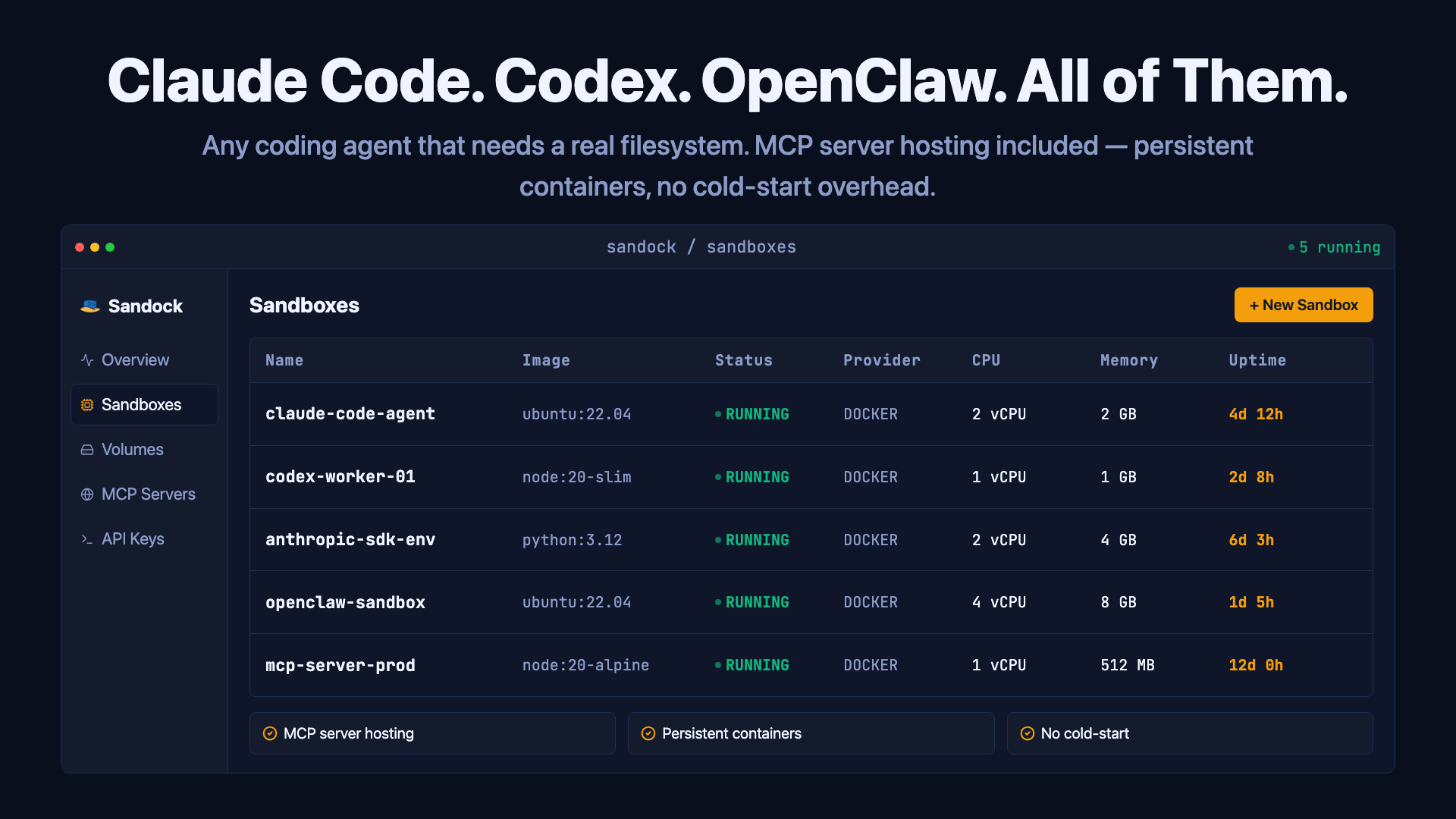Click the RUNNING status of openclaw-sandbox

pos(756,602)
